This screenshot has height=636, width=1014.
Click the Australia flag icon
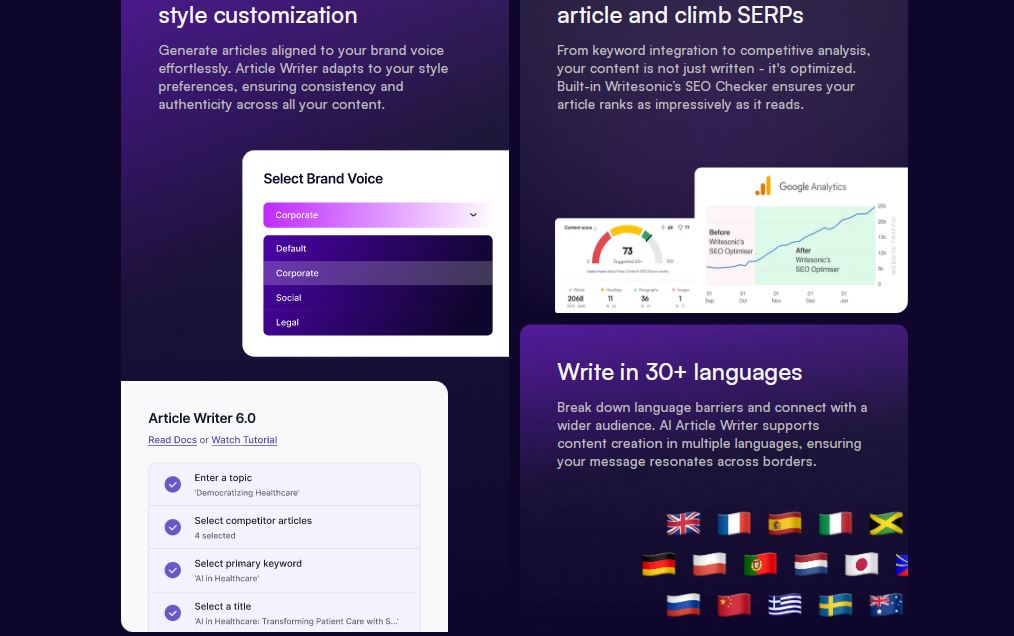tap(886, 605)
